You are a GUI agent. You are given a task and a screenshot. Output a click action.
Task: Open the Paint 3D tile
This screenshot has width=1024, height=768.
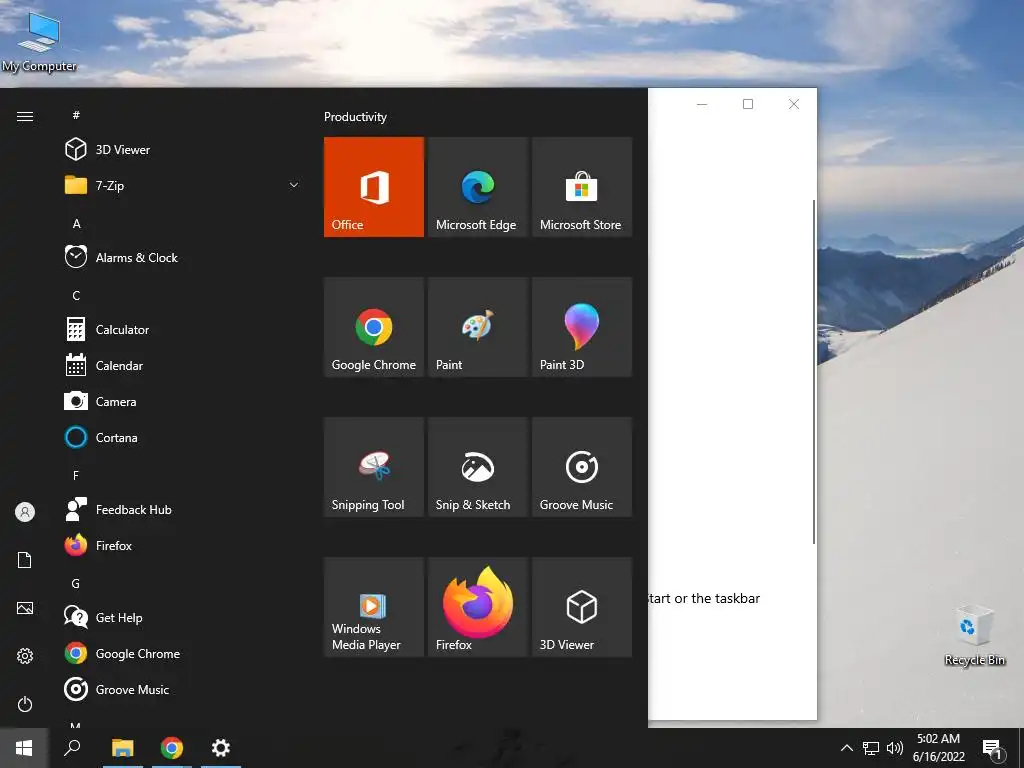point(582,327)
